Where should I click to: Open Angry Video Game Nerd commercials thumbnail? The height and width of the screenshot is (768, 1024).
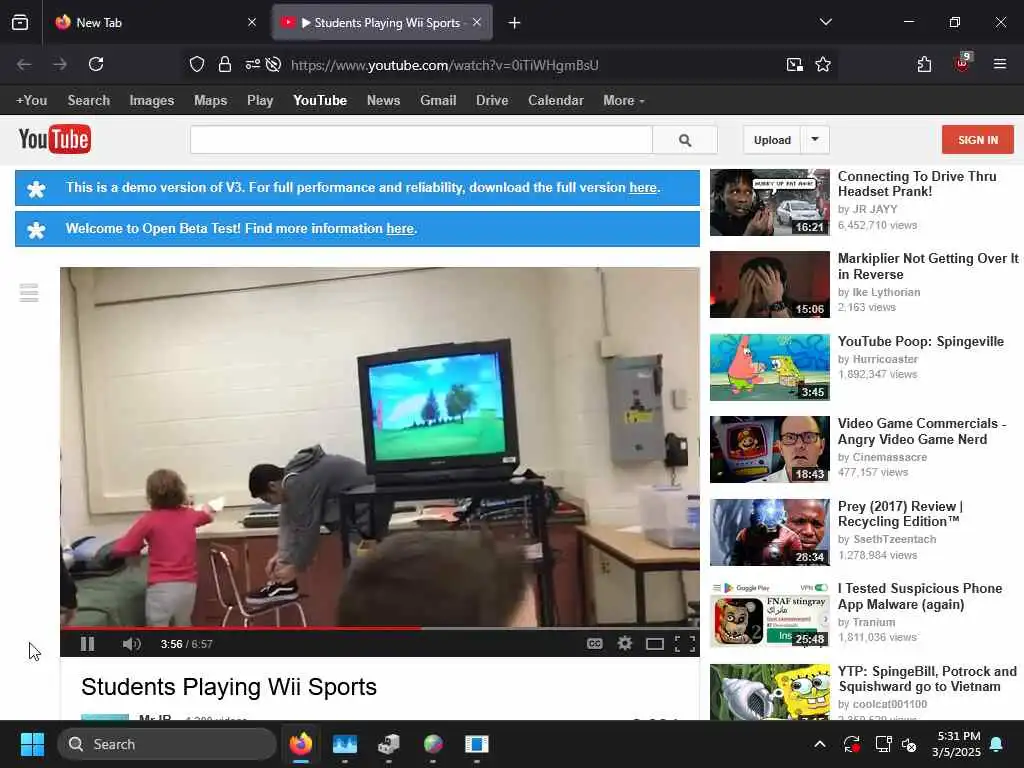click(x=769, y=449)
